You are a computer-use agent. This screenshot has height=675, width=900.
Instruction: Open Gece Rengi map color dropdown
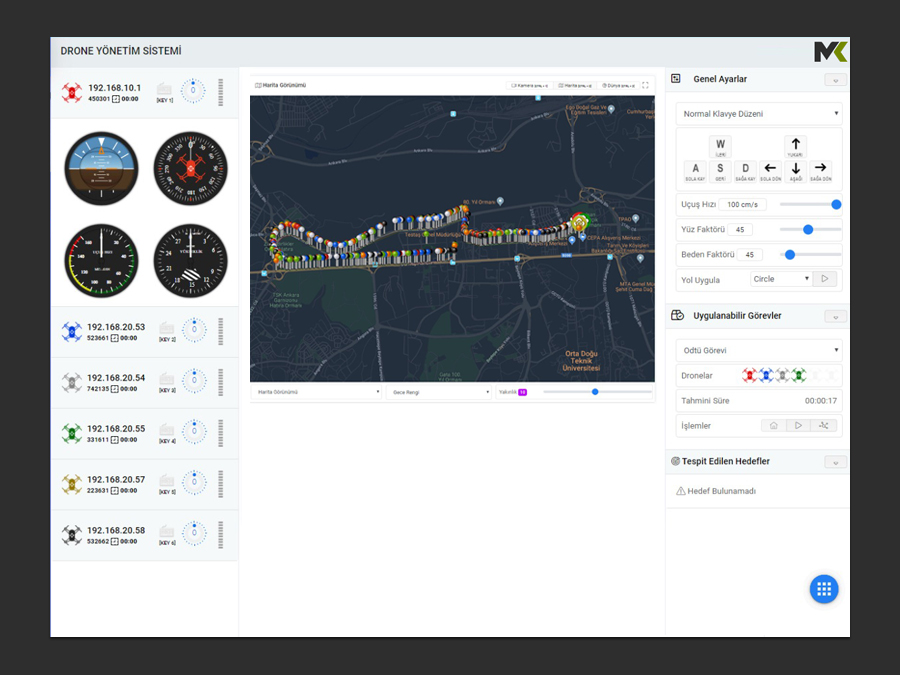(x=440, y=392)
